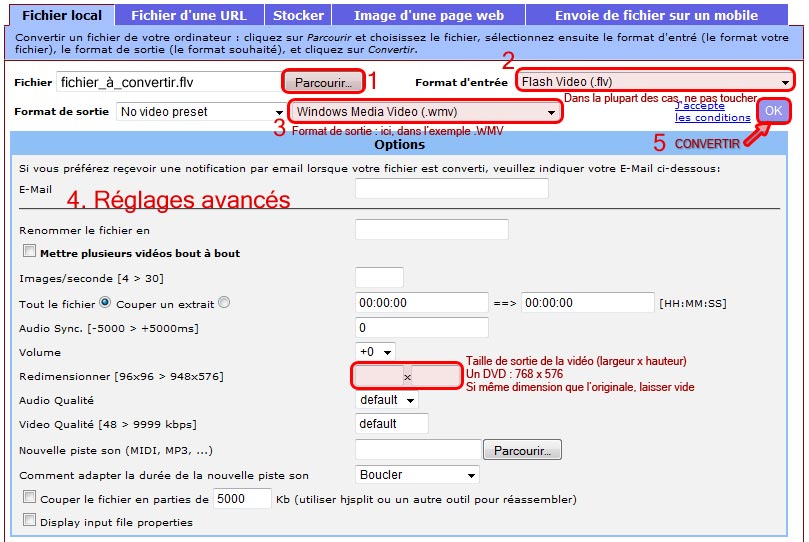Click the Audio Sync value field
Viewport: 809px width, 542px height.
pos(422,327)
